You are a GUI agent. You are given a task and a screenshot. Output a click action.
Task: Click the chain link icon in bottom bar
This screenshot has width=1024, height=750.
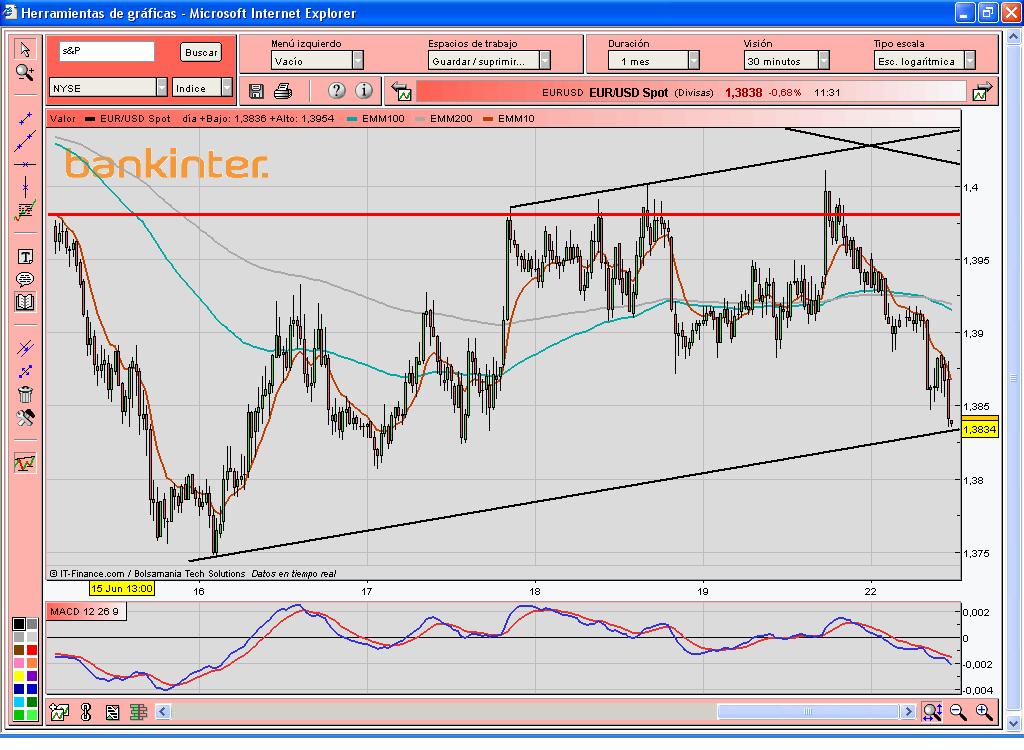pos(86,712)
